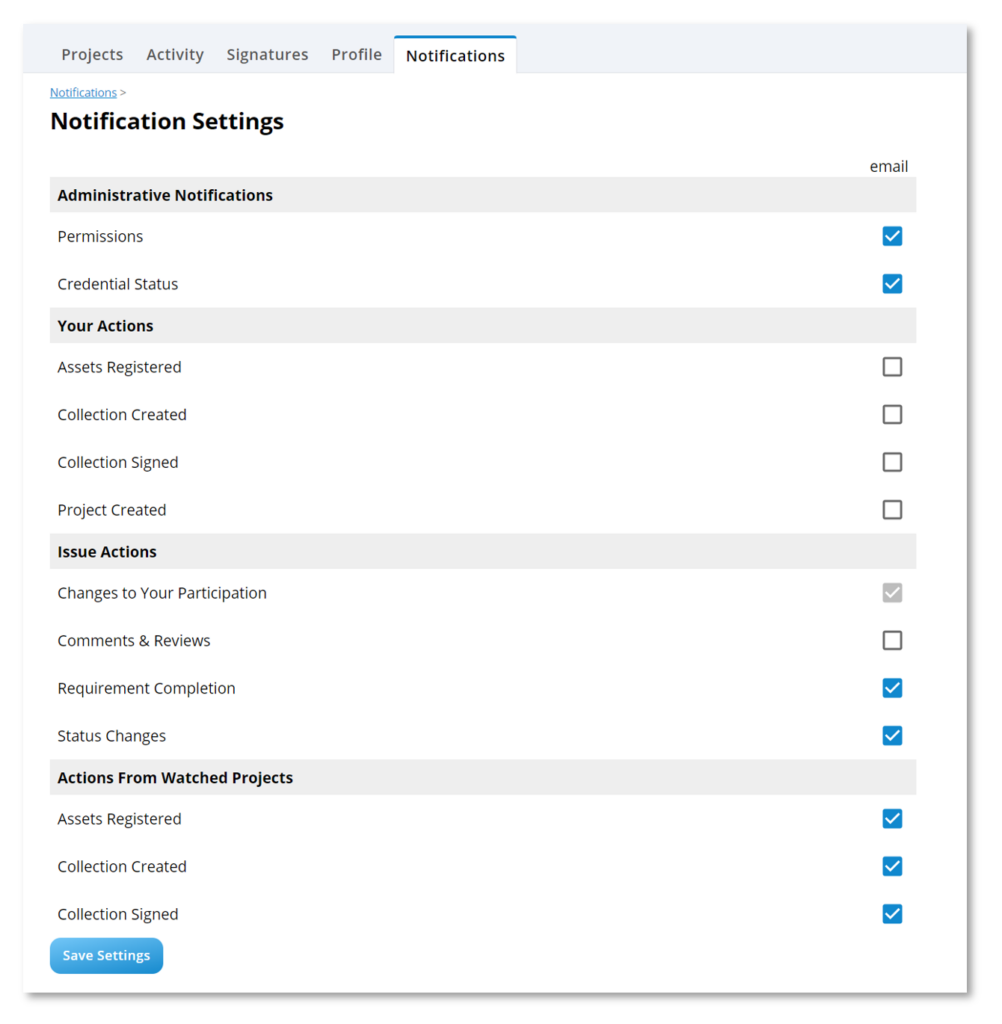
Task: Uncheck Credential Status email notification
Action: click(x=892, y=283)
